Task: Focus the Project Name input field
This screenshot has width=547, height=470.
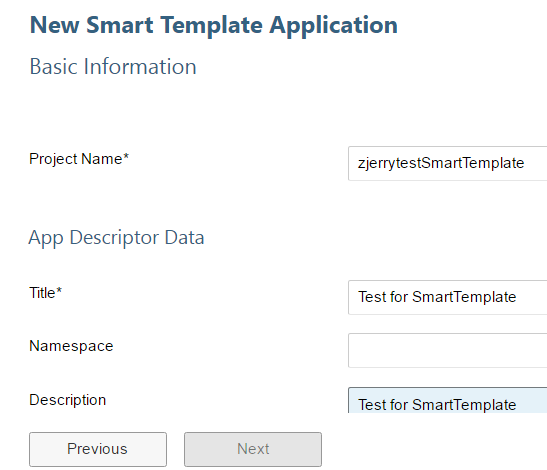Action: click(x=448, y=163)
